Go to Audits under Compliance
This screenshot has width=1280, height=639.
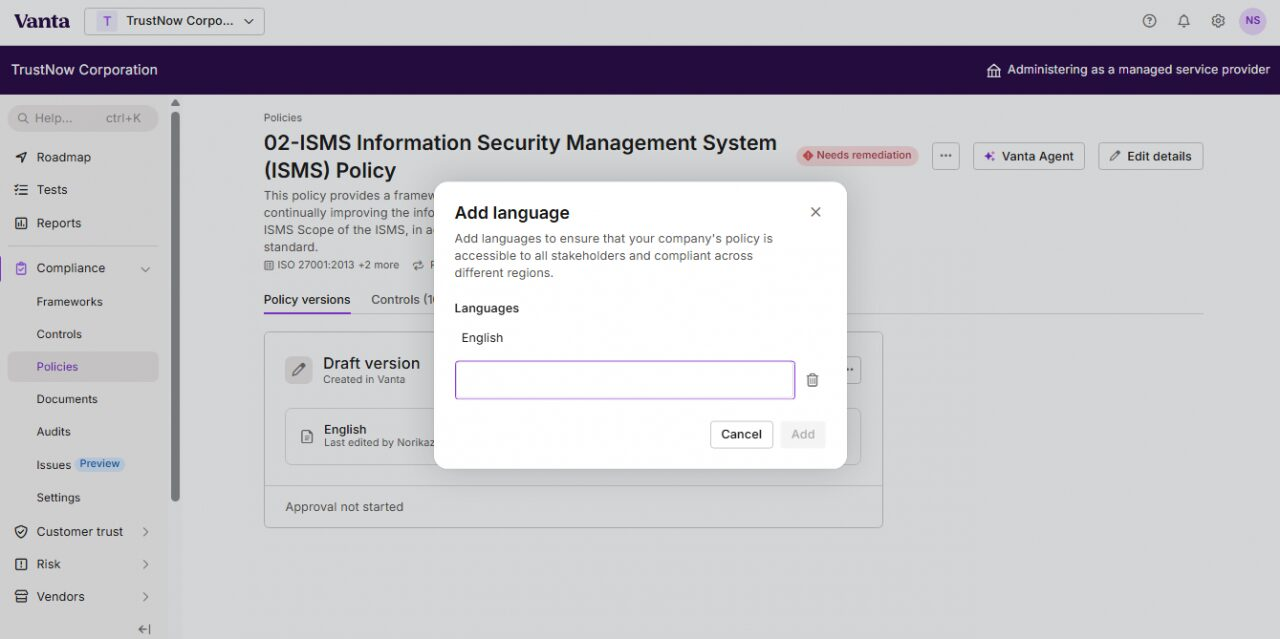pyautogui.click(x=53, y=432)
